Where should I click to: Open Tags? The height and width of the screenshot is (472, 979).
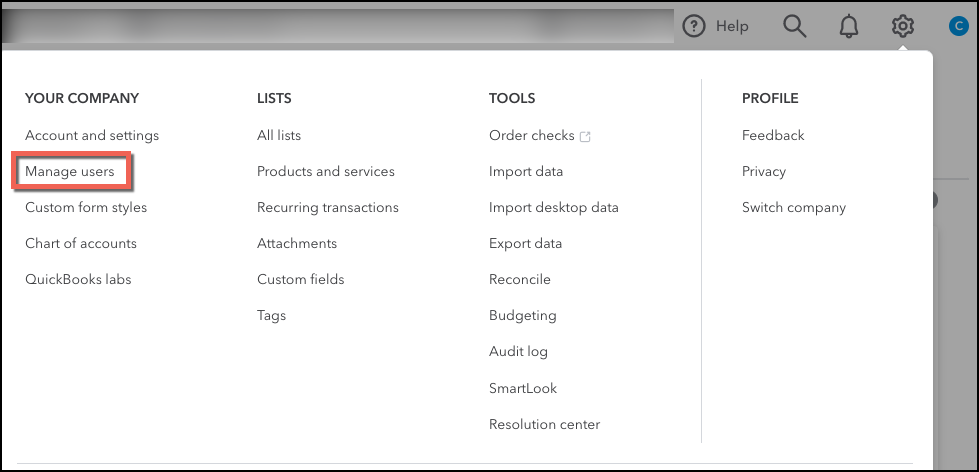[x=272, y=315]
